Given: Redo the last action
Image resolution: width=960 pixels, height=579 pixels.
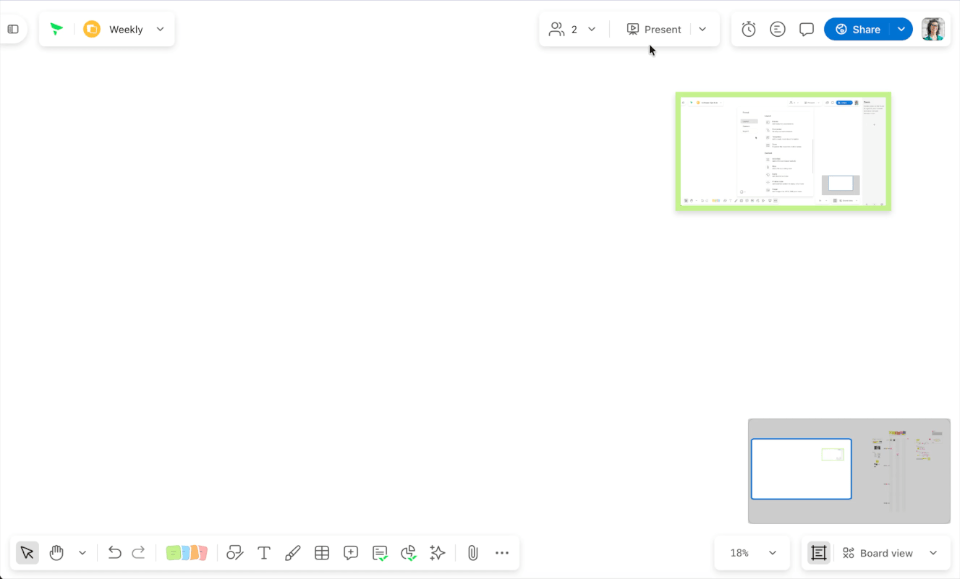Looking at the screenshot, I should point(138,553).
